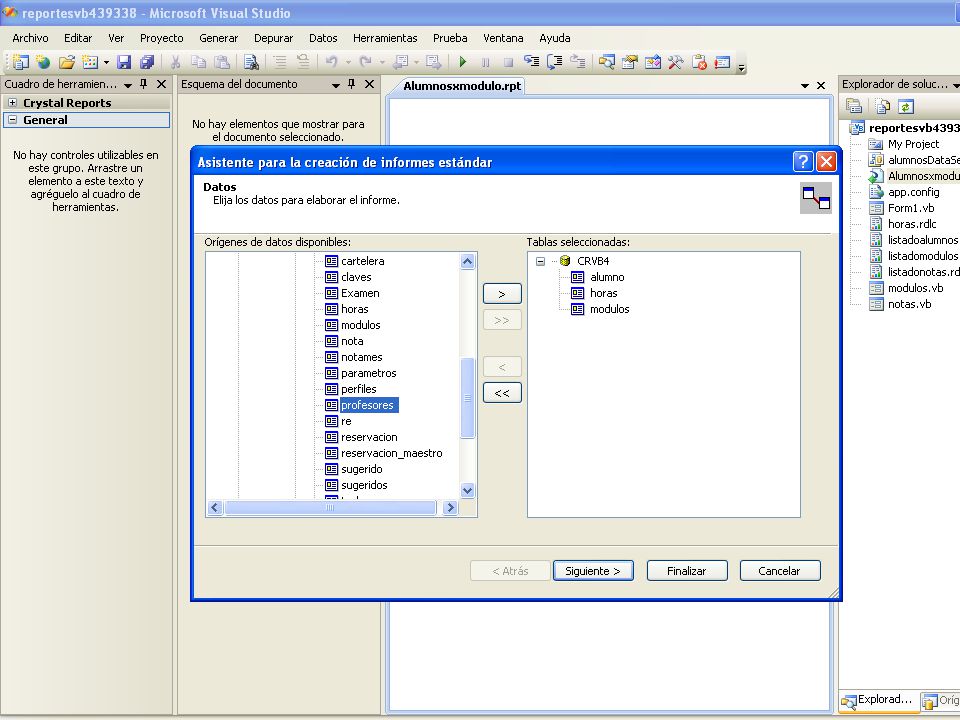The height and width of the screenshot is (720, 960).
Task: Click the remove all tables '<<' button
Action: click(502, 393)
